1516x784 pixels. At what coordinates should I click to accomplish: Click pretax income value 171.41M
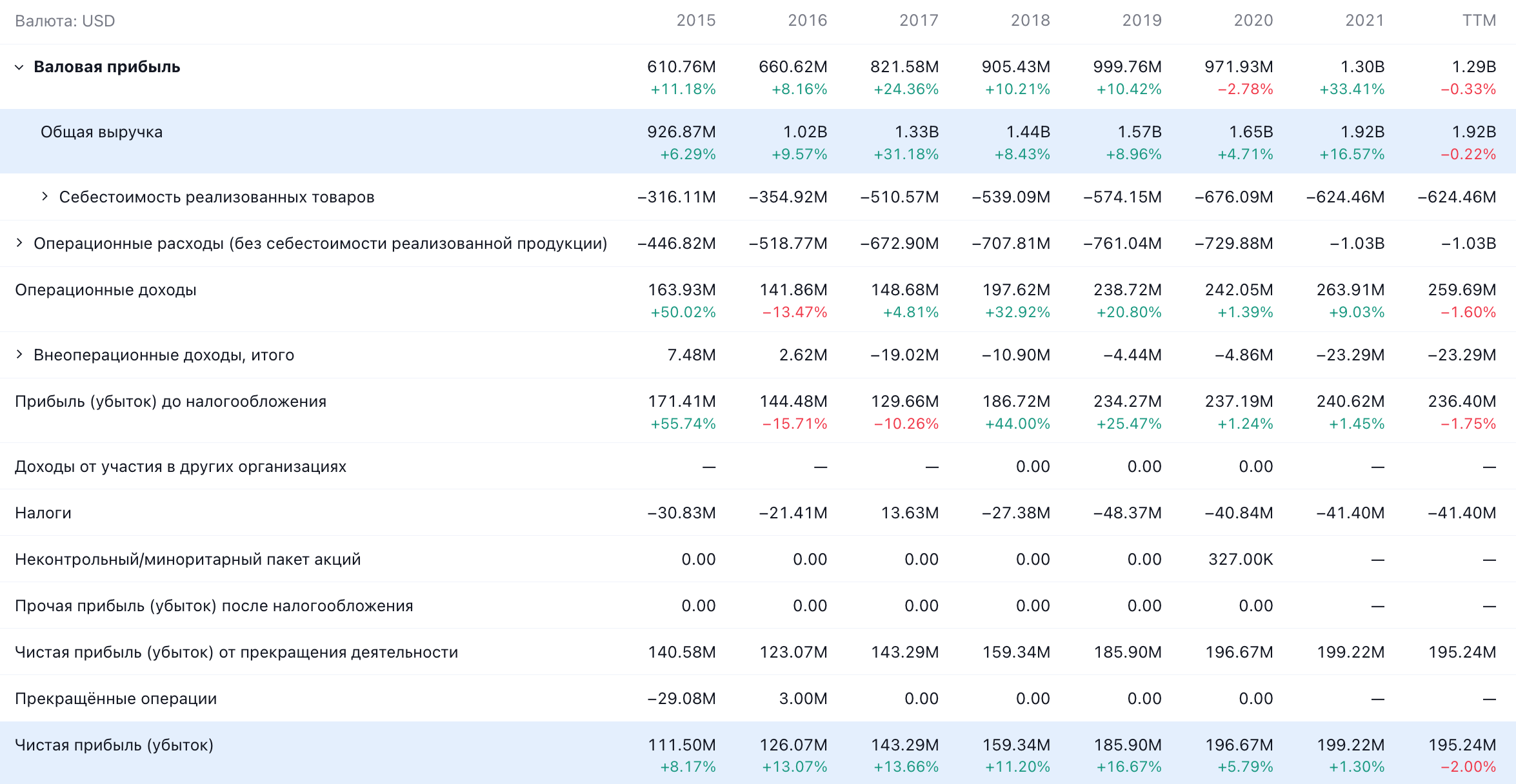click(682, 402)
